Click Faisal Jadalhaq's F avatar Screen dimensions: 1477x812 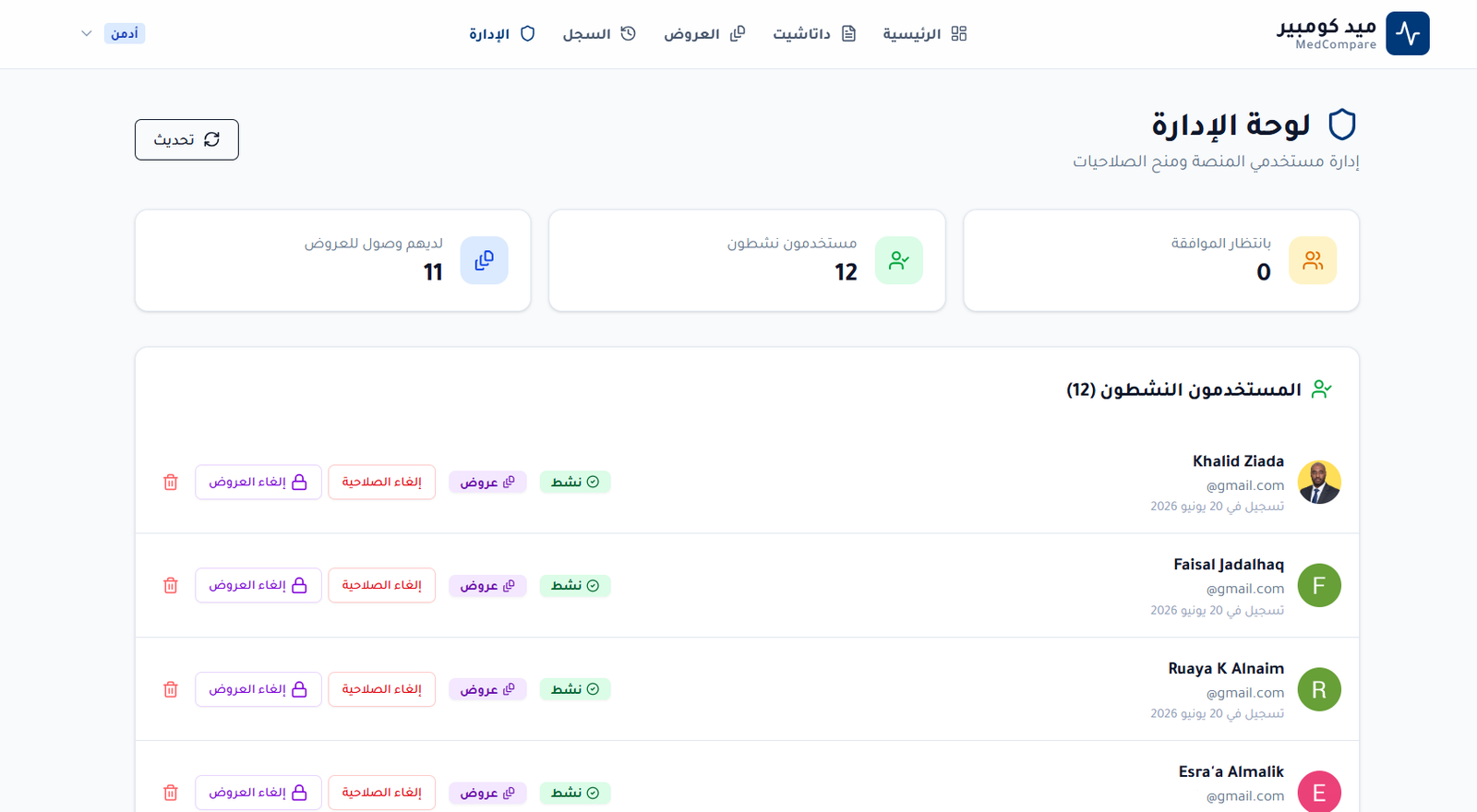point(1319,585)
